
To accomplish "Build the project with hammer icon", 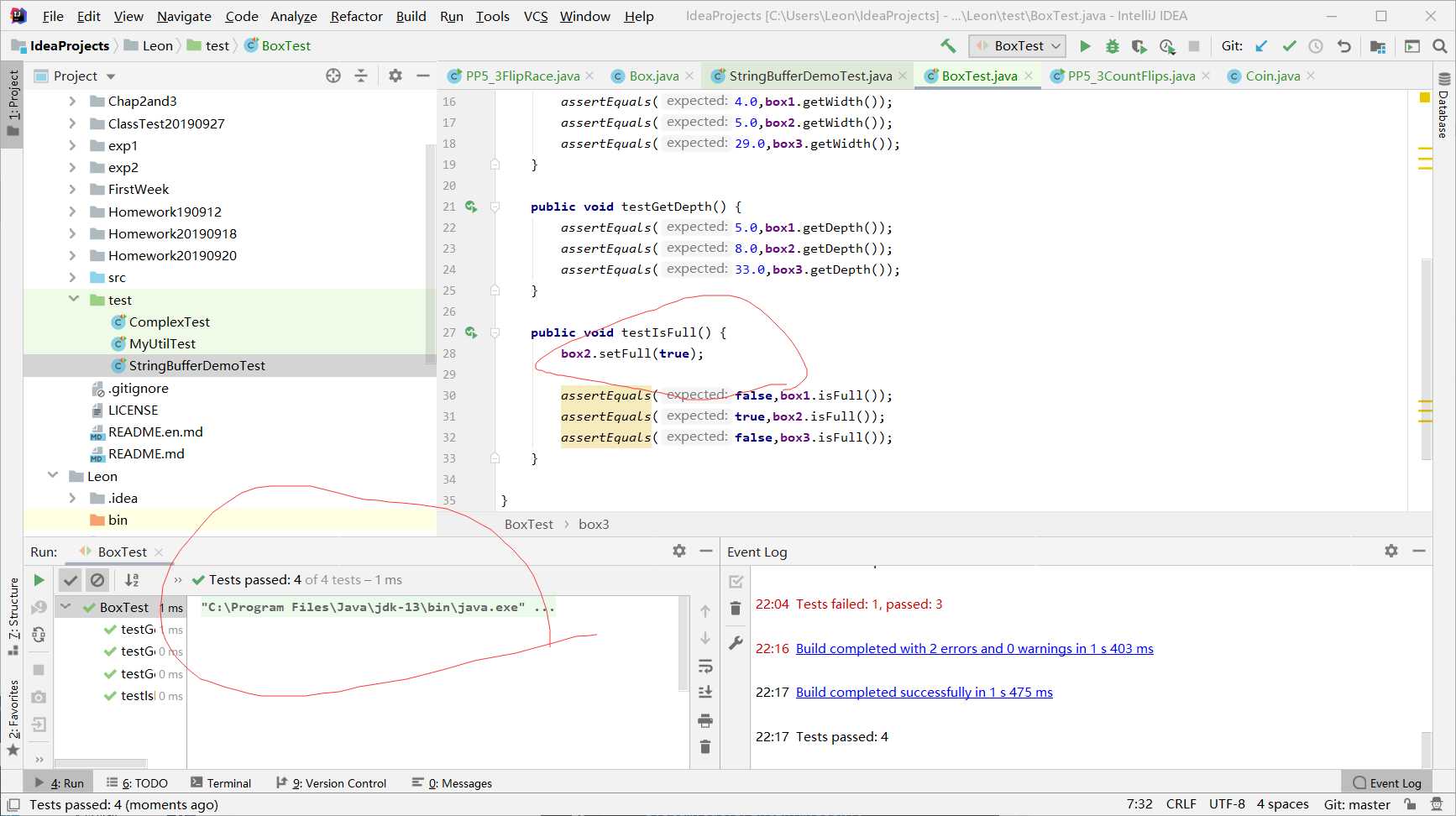I will [948, 46].
